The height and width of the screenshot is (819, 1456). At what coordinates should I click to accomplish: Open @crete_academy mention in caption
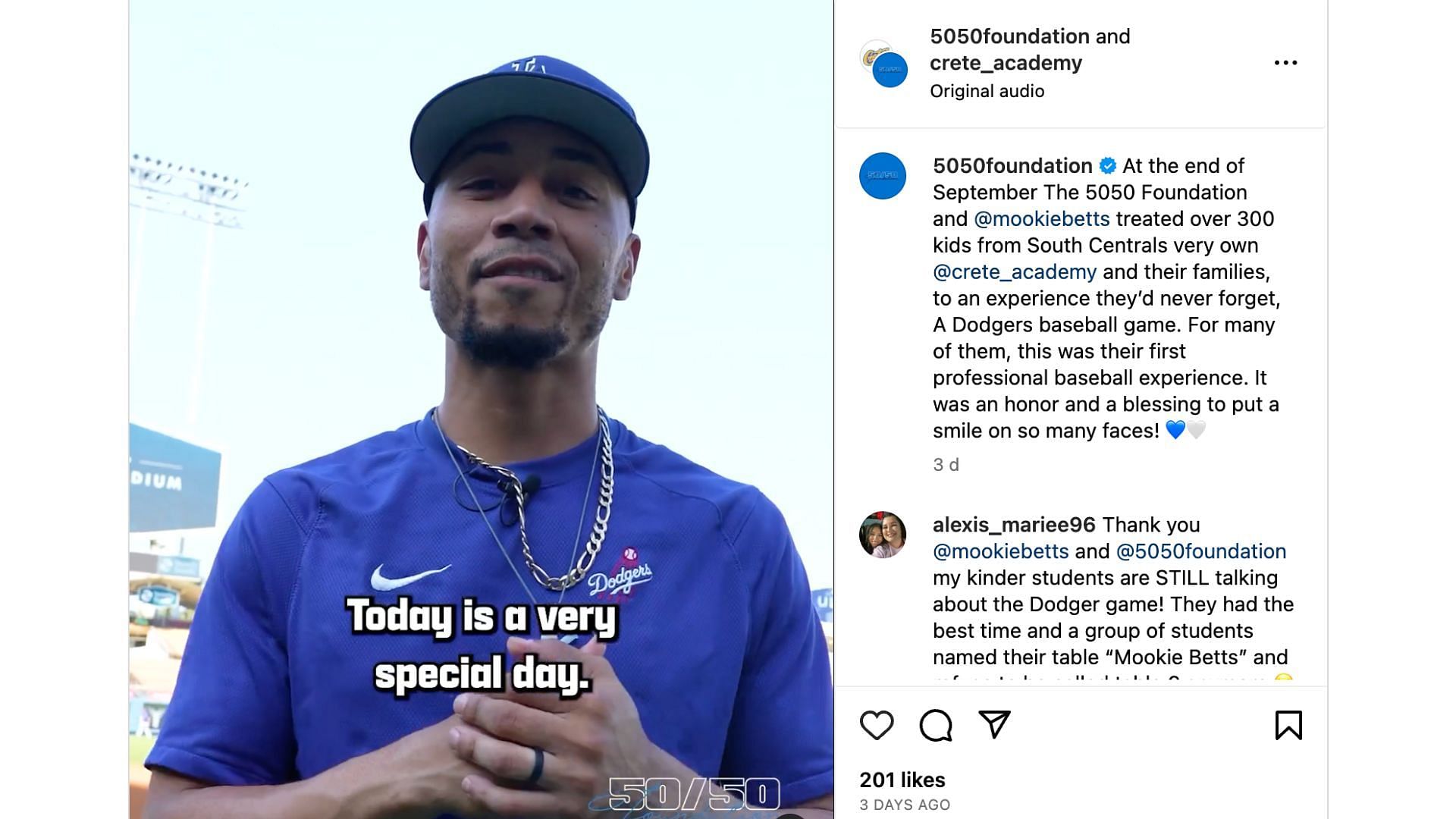pyautogui.click(x=1015, y=272)
